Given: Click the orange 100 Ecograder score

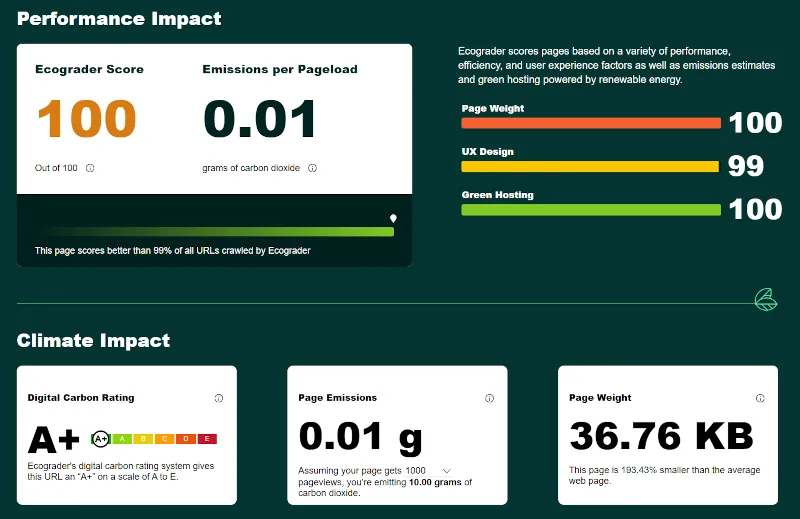Looking at the screenshot, I should pyautogui.click(x=87, y=118).
